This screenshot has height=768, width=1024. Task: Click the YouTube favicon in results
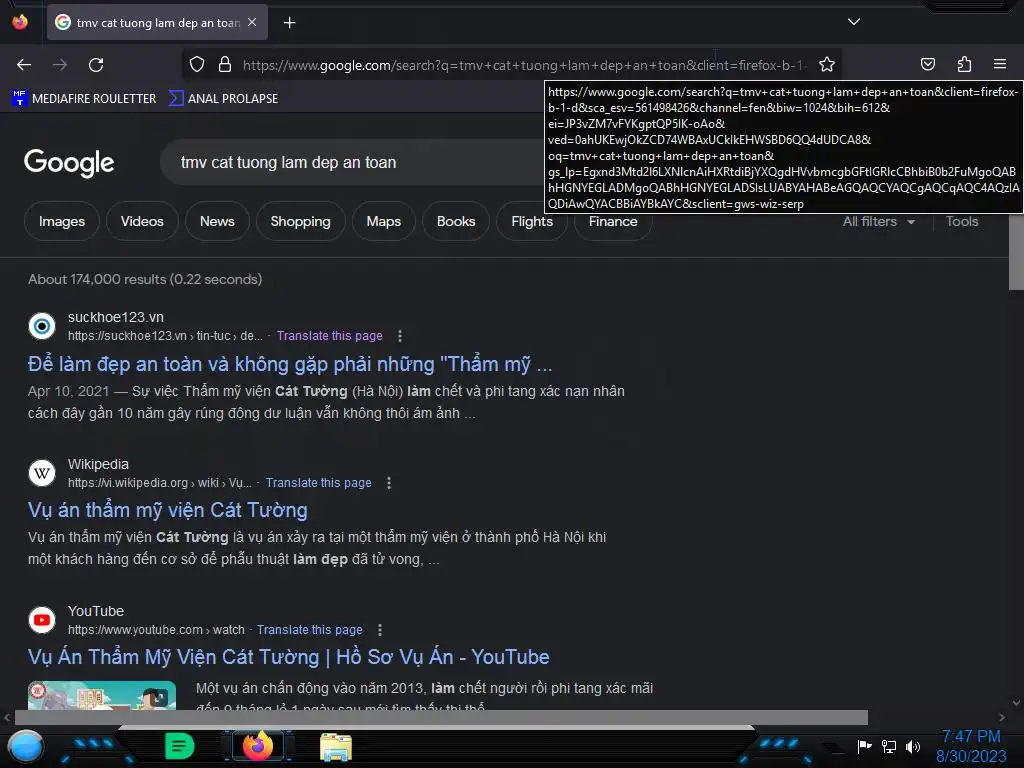coord(42,619)
